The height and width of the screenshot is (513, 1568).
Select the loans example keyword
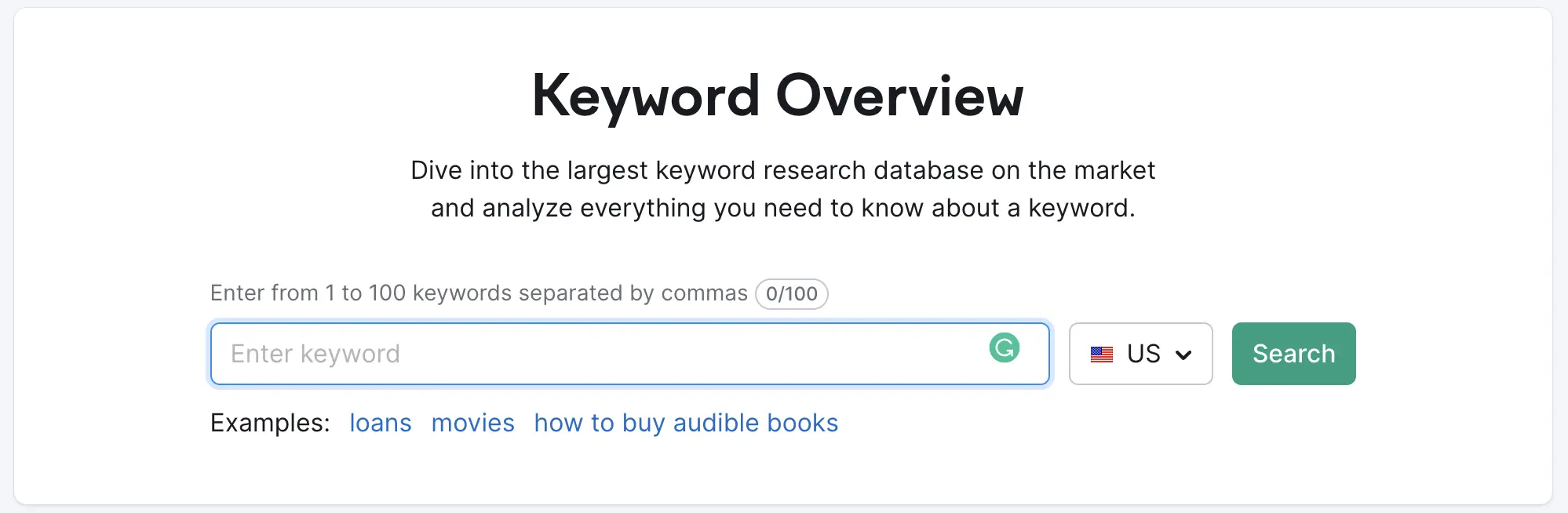click(381, 423)
